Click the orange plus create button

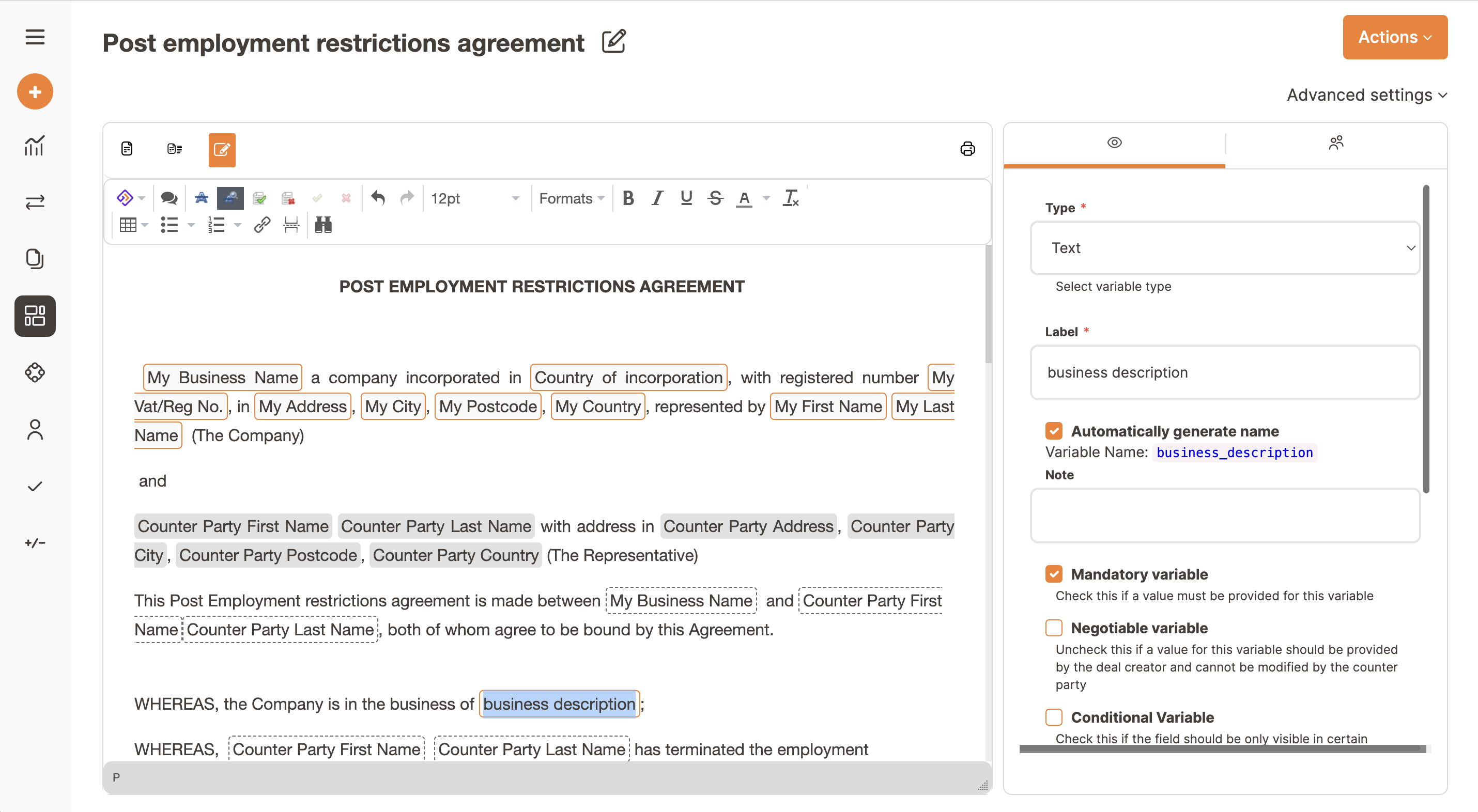point(35,92)
